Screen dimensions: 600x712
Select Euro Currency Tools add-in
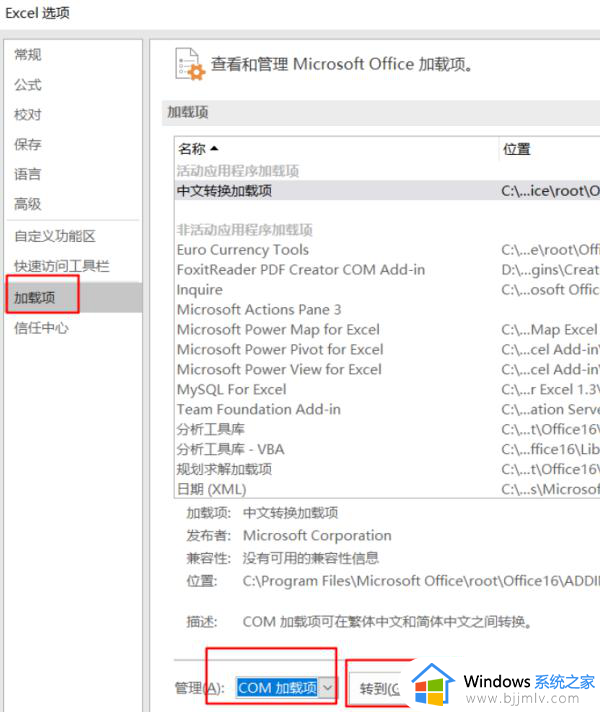[387, 250]
